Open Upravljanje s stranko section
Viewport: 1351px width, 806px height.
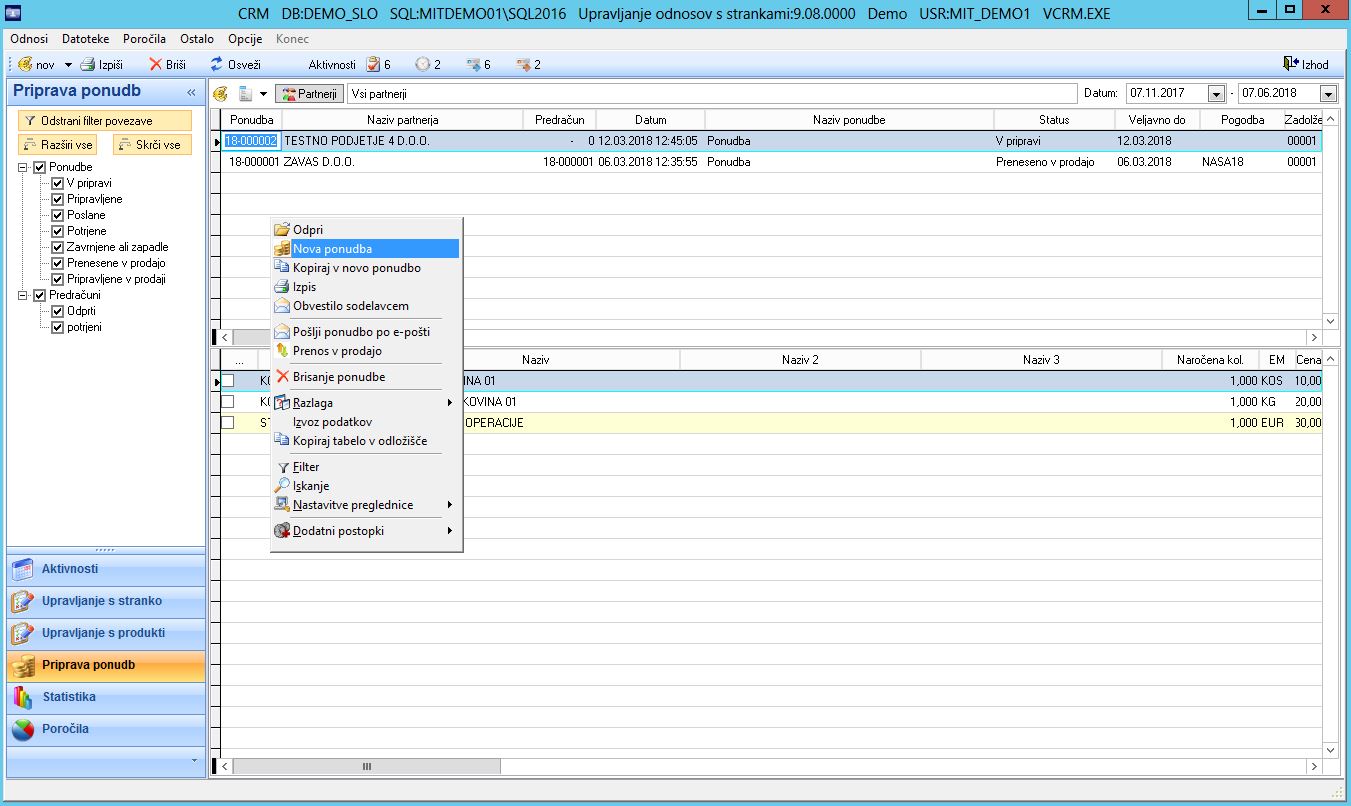point(106,601)
